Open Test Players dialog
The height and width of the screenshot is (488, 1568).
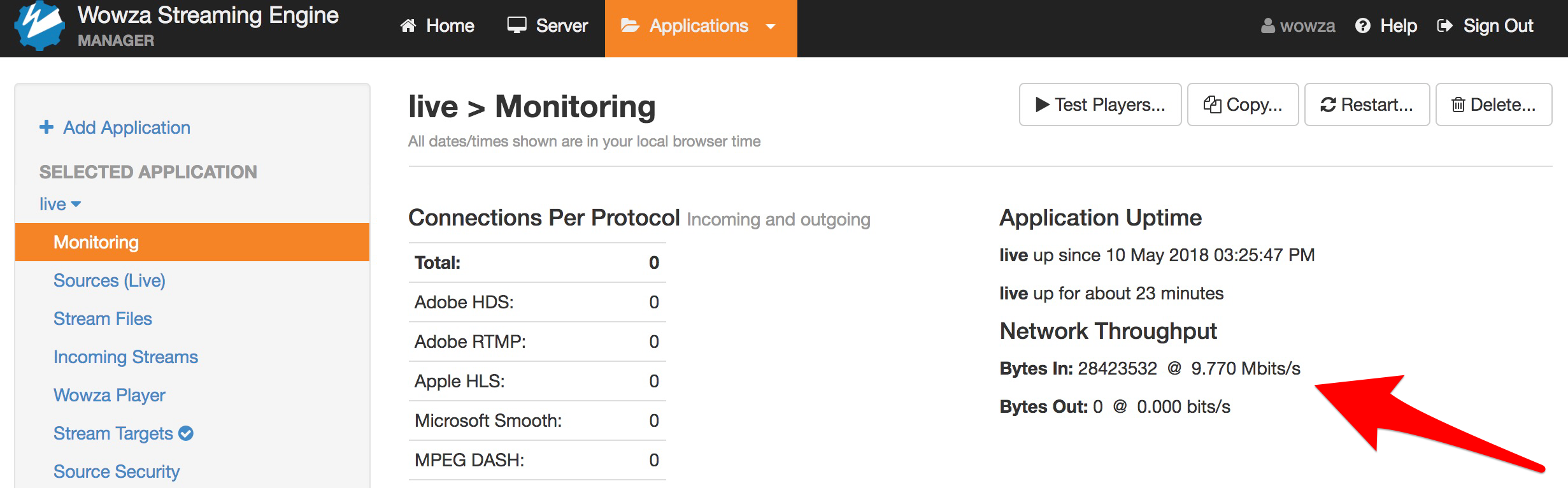click(x=1100, y=104)
